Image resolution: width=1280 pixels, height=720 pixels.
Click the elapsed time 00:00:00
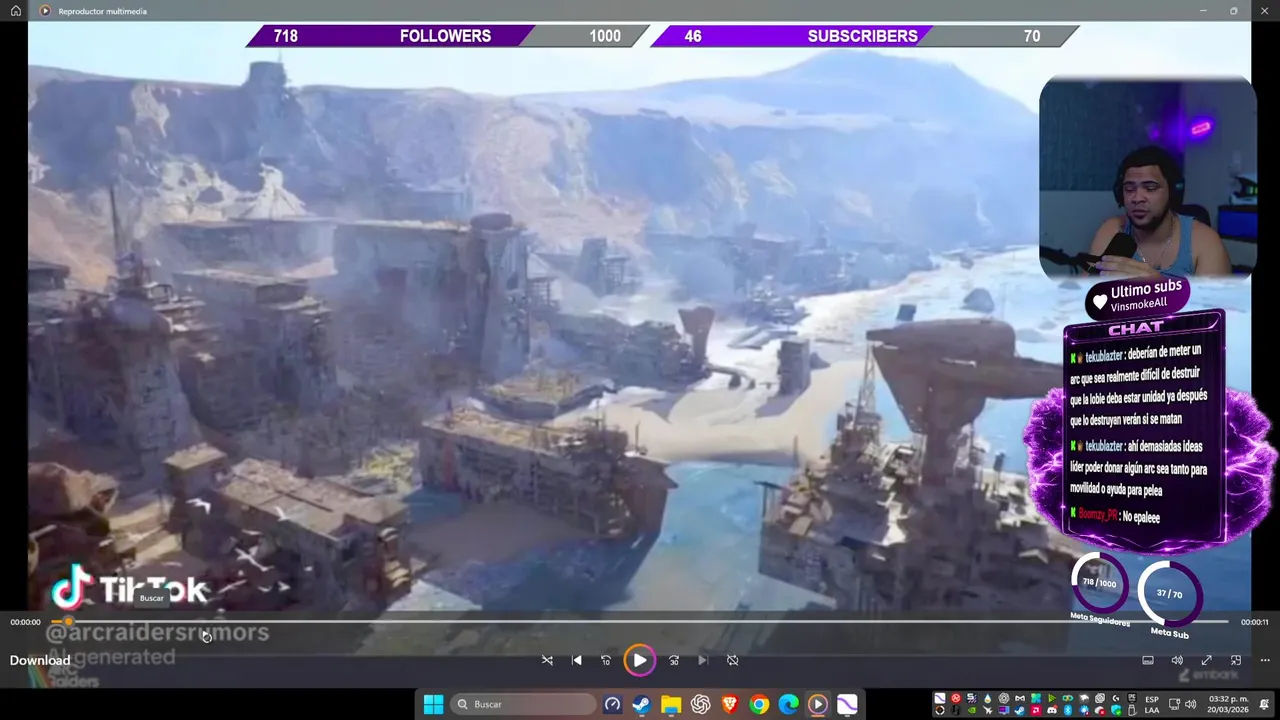tap(26, 622)
